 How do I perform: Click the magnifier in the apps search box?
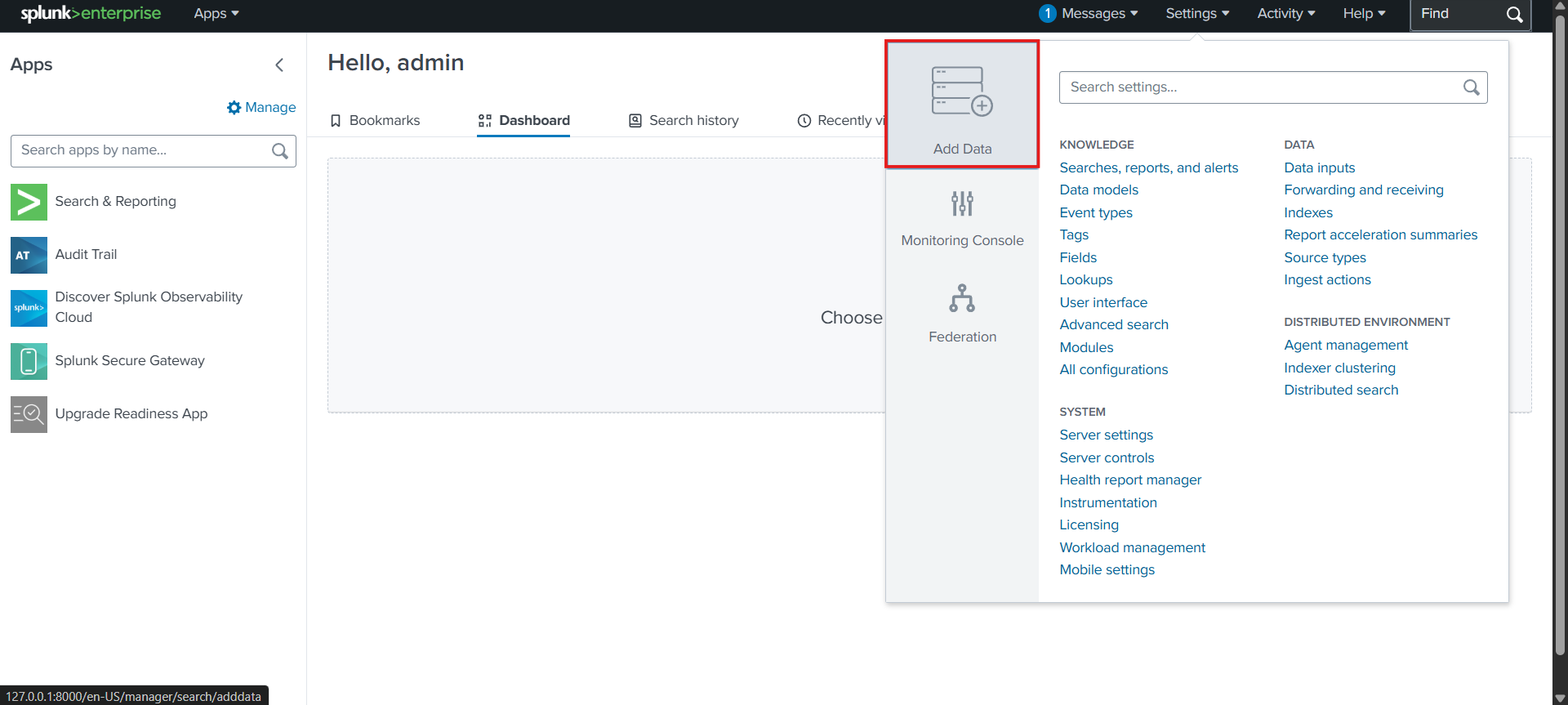(279, 151)
